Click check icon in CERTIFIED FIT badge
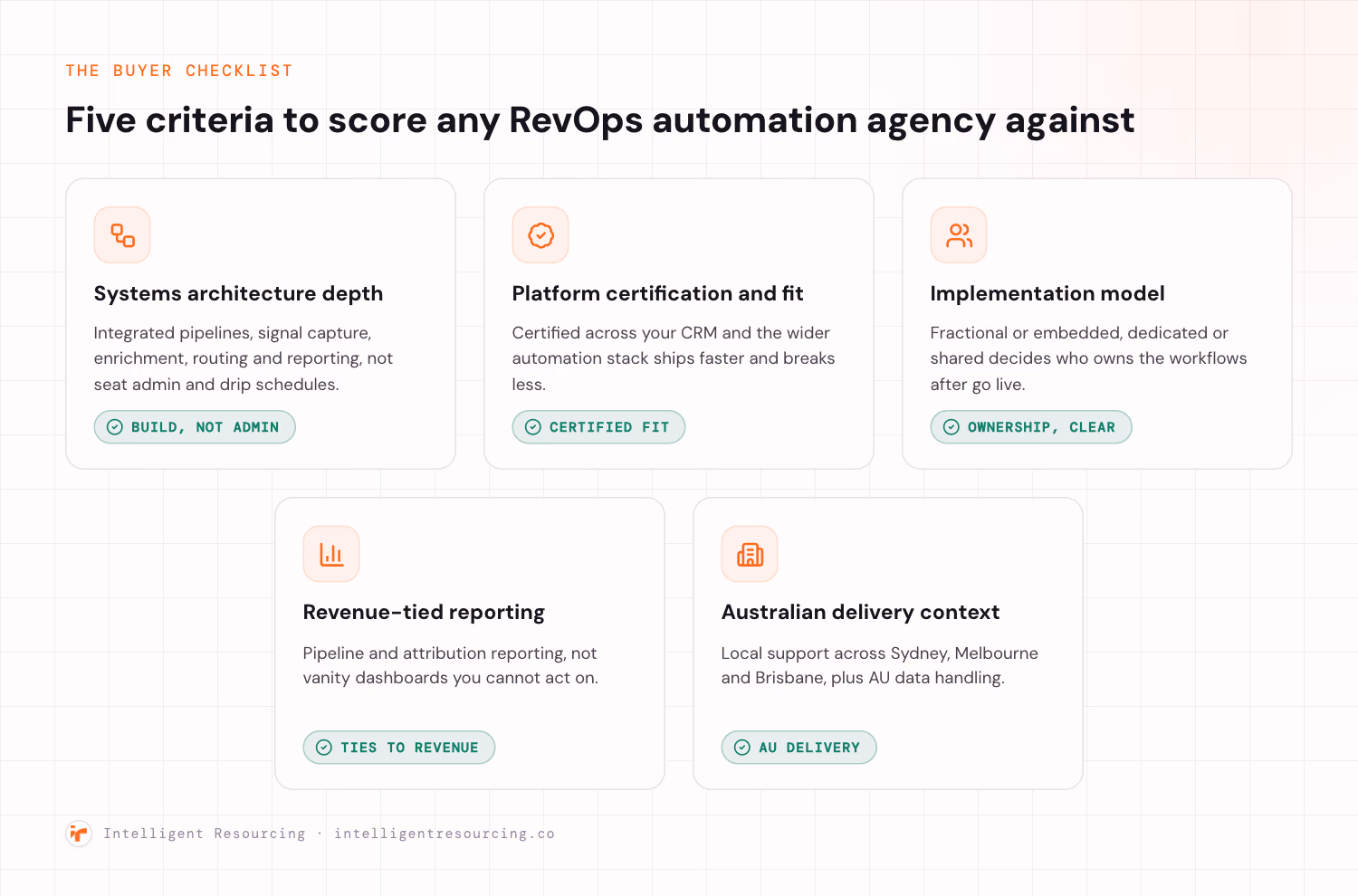Screen dimensions: 1358x896 tap(533, 427)
